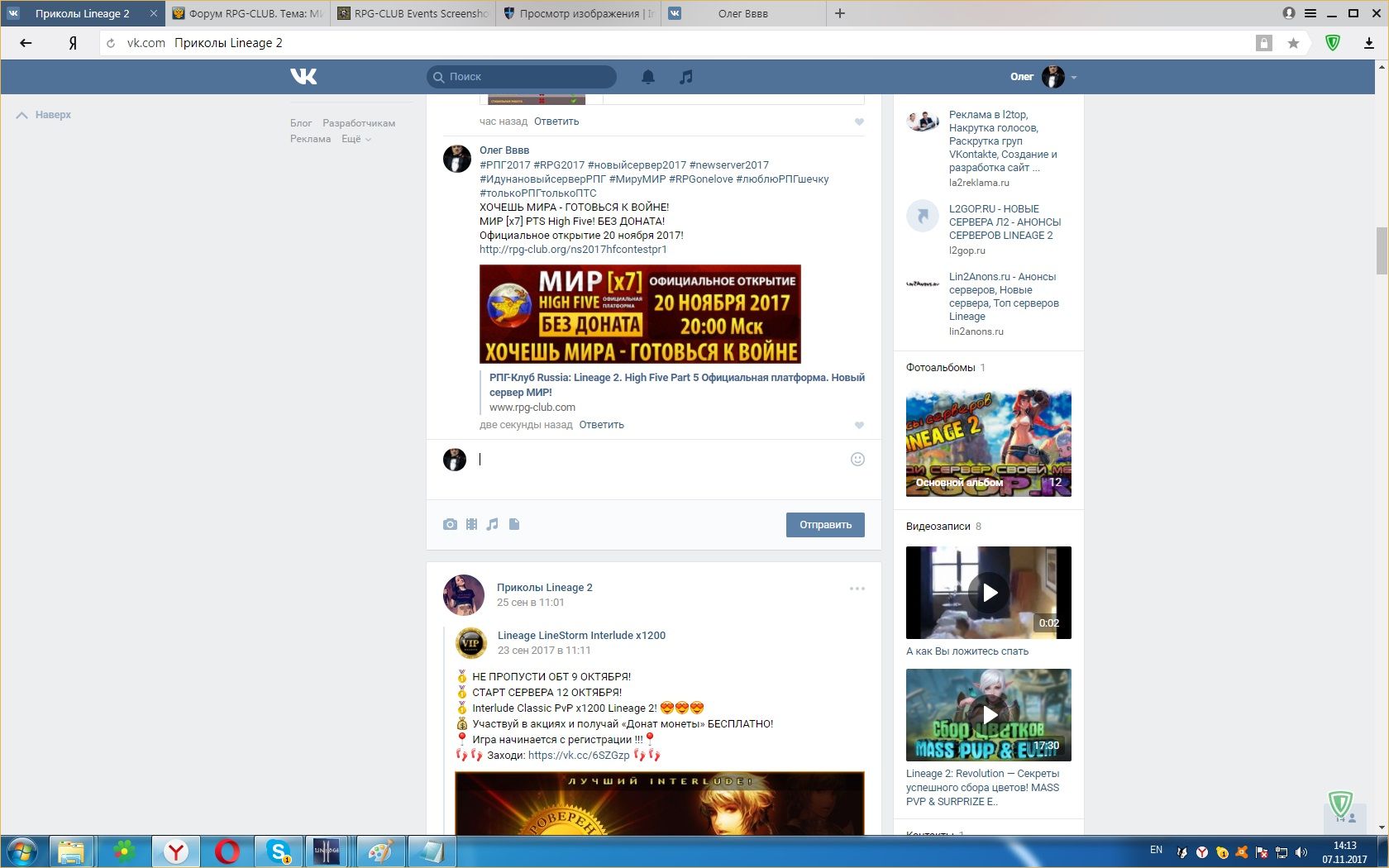Open the music note icon in header
Screen dimensions: 1389x868
tap(685, 77)
